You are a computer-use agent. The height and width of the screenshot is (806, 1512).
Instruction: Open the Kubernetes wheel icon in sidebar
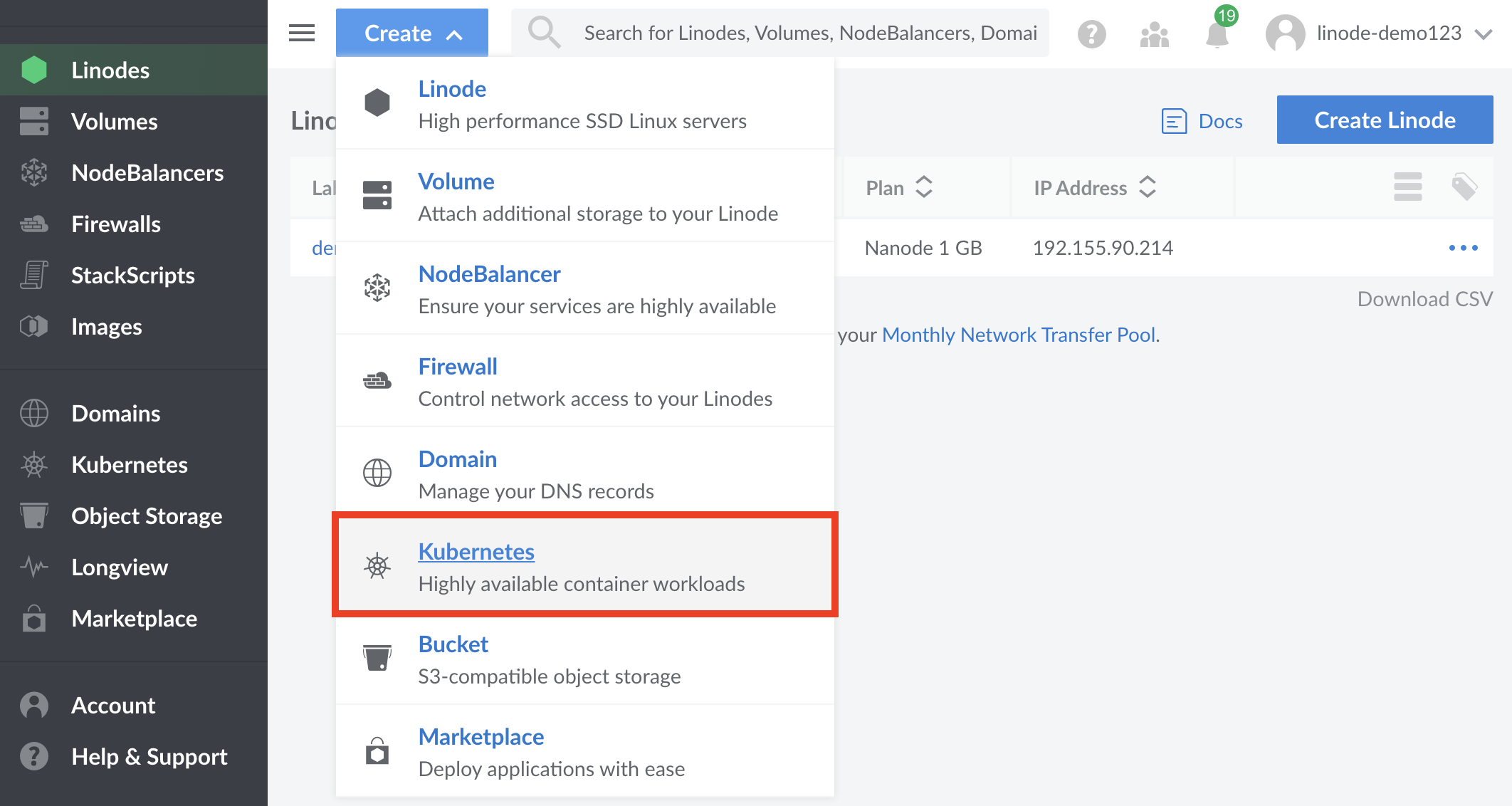click(33, 465)
